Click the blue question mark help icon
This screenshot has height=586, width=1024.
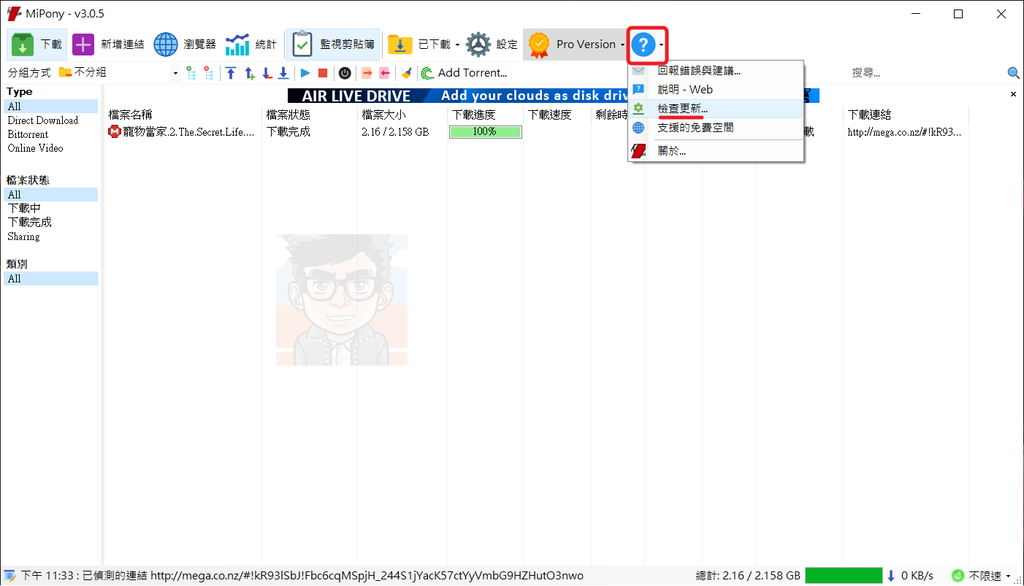pyautogui.click(x=643, y=44)
